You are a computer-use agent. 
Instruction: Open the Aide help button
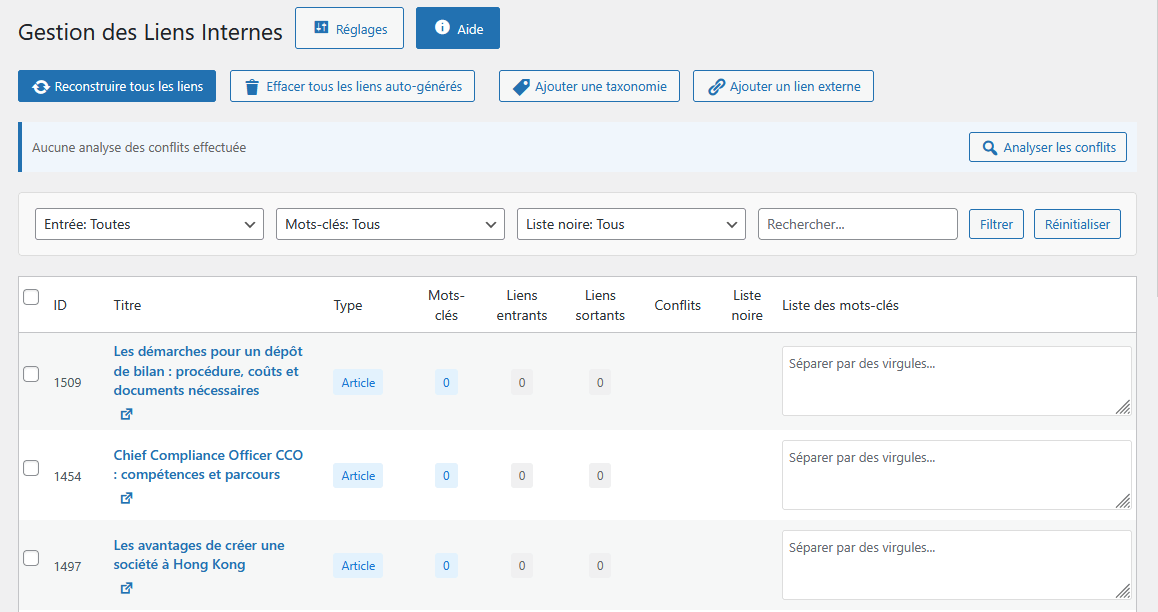pyautogui.click(x=458, y=29)
